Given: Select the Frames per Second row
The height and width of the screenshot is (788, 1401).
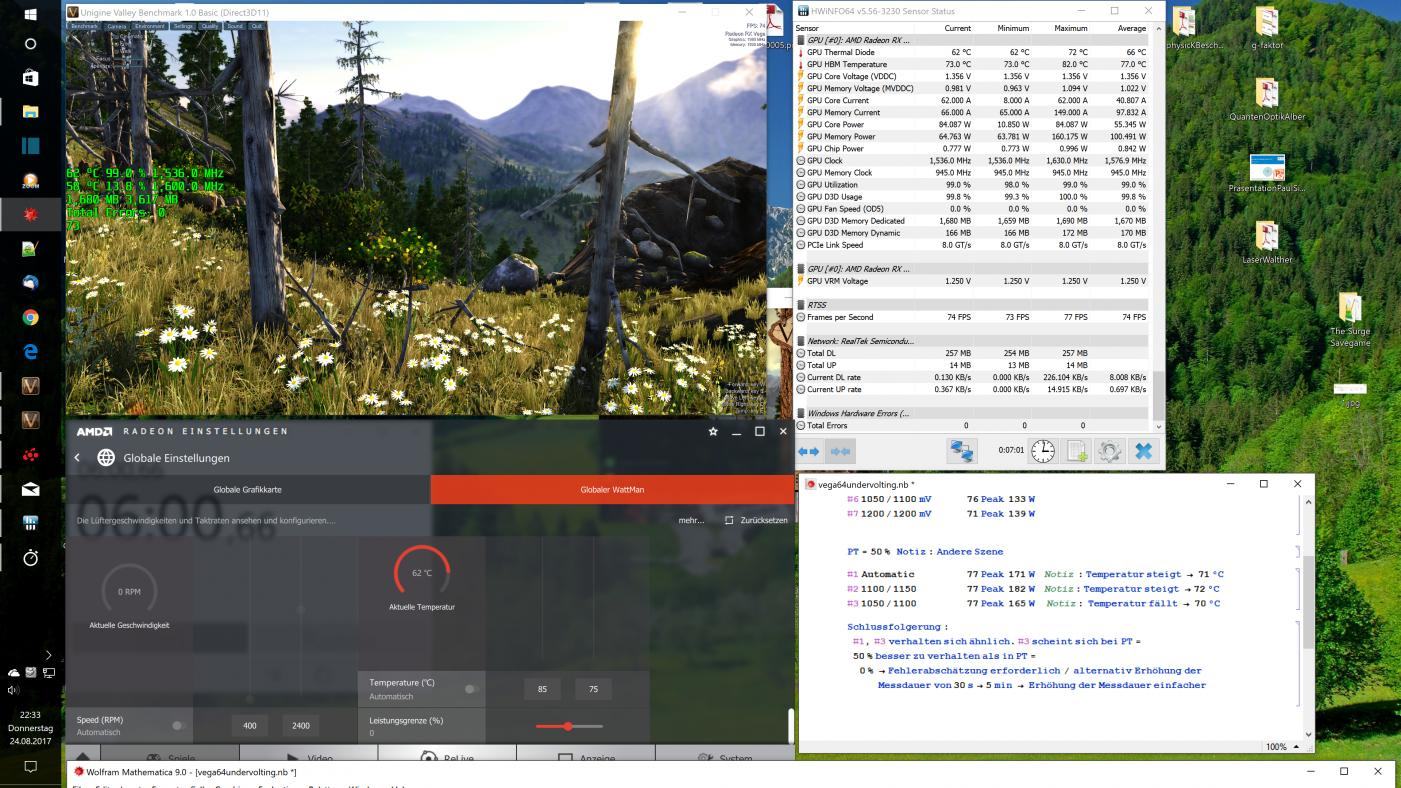Looking at the screenshot, I should [973, 317].
